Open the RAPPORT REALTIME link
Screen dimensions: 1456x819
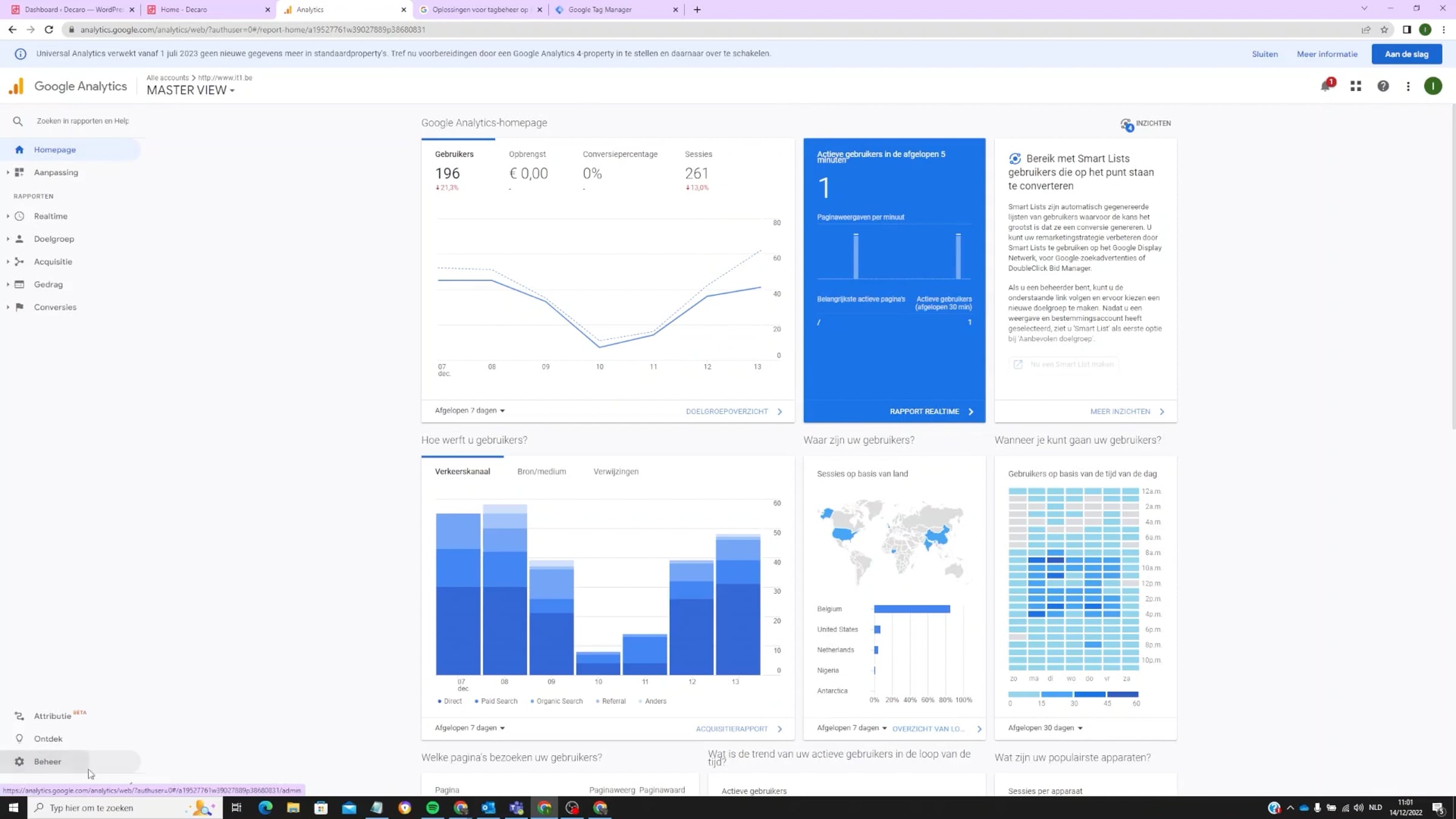pyautogui.click(x=931, y=412)
